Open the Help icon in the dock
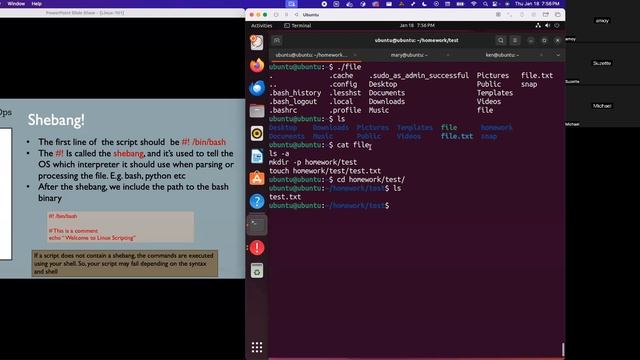 tap(257, 202)
